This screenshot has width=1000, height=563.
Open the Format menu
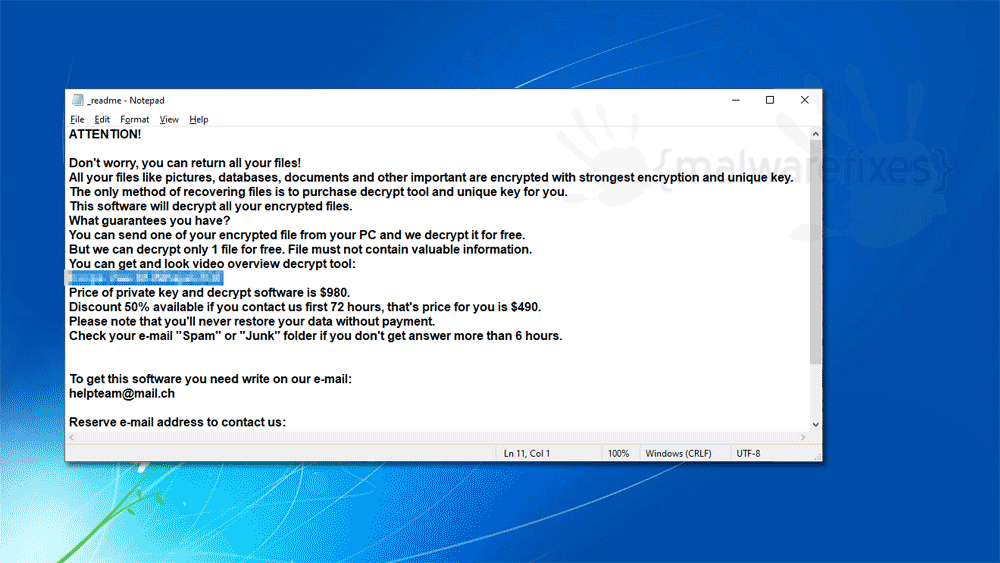[135, 119]
